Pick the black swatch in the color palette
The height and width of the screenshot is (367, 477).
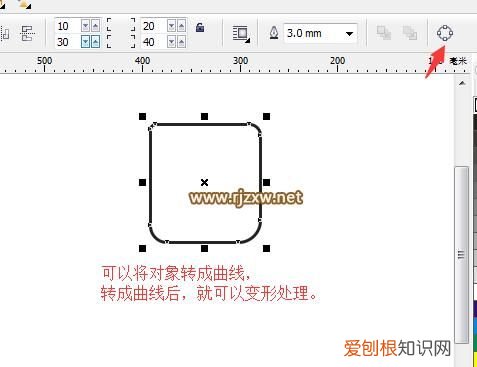[475, 123]
